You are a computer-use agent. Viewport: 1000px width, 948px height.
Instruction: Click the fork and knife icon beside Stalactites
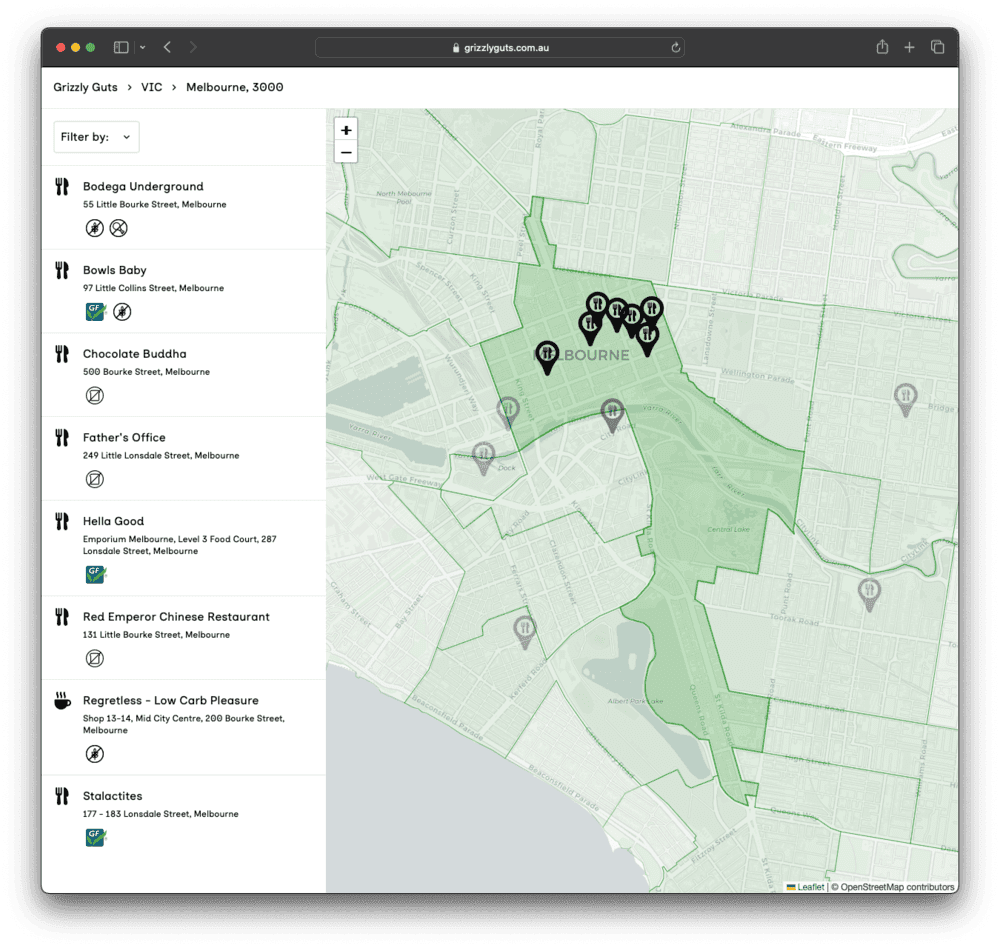pos(62,797)
